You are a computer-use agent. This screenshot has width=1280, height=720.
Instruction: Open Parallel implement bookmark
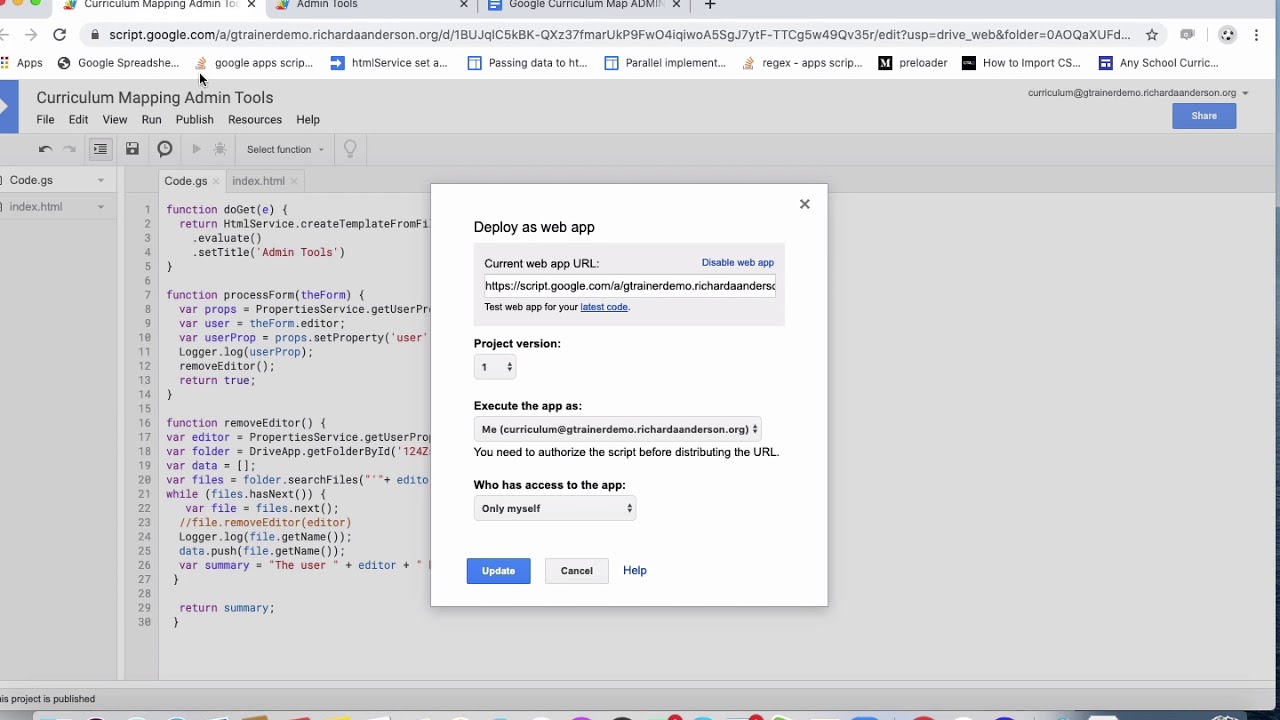coord(665,63)
